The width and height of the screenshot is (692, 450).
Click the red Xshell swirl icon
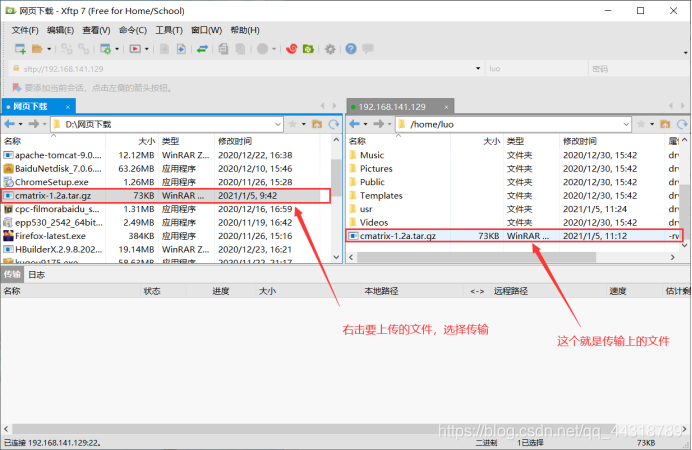point(291,49)
